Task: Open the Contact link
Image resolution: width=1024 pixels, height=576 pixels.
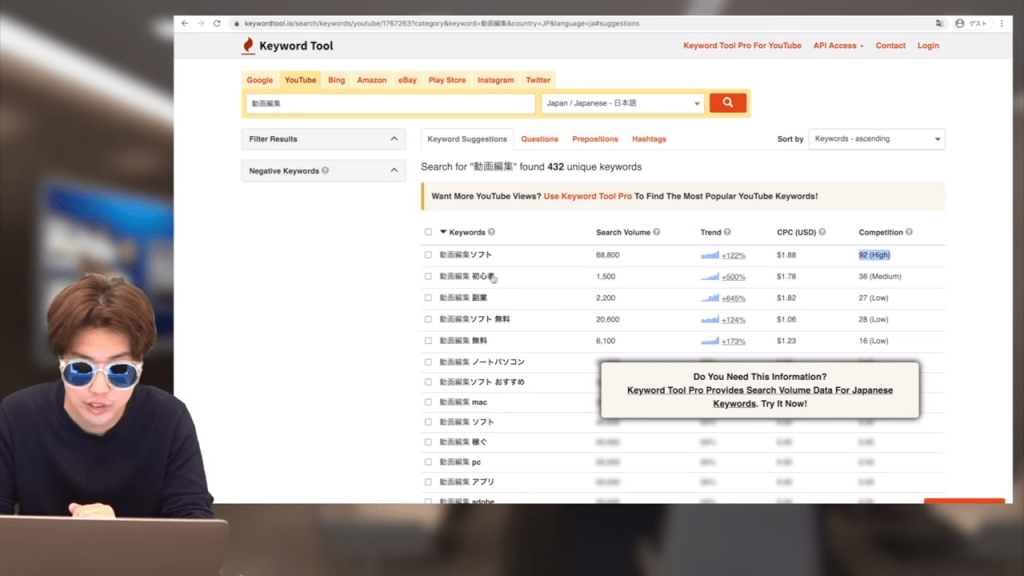Action: (x=890, y=46)
